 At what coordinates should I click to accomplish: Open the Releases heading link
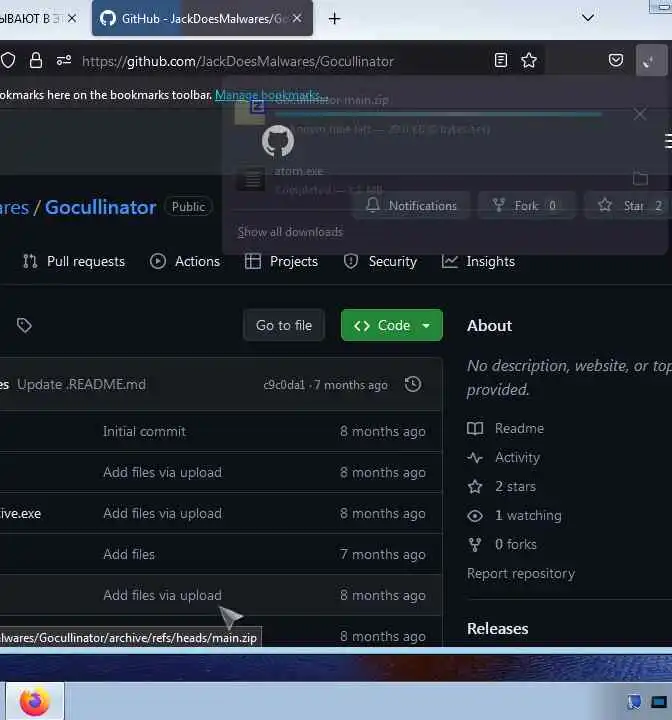[497, 628]
